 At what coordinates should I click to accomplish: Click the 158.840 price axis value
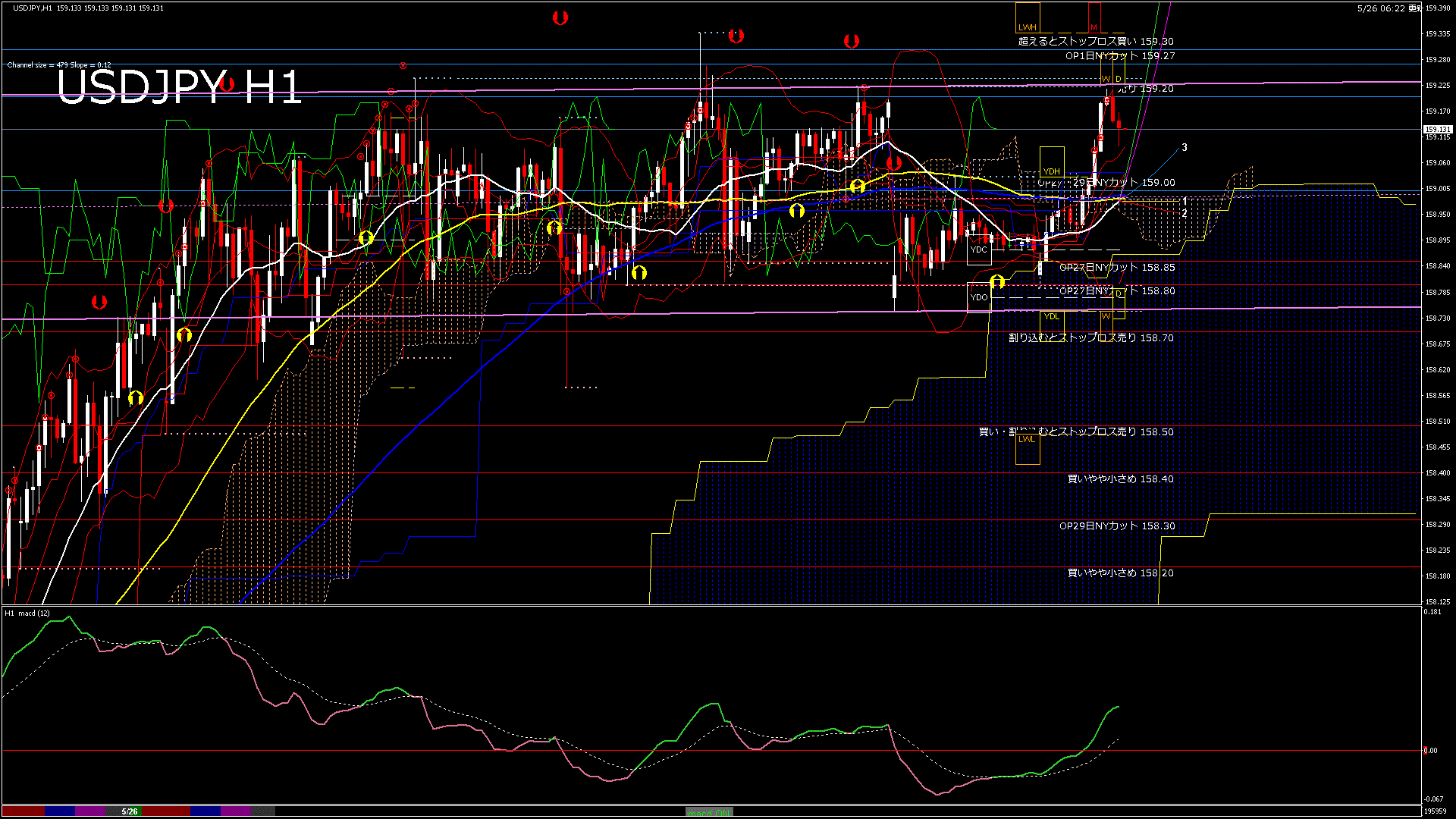[x=1438, y=266]
